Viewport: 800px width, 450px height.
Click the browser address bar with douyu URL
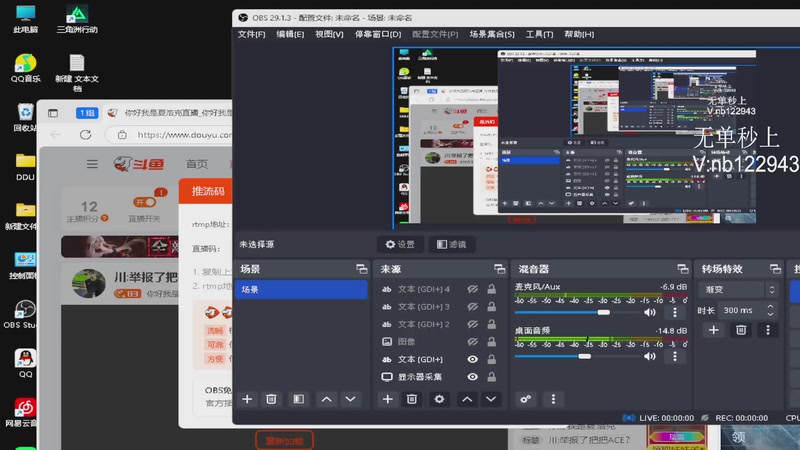point(168,135)
